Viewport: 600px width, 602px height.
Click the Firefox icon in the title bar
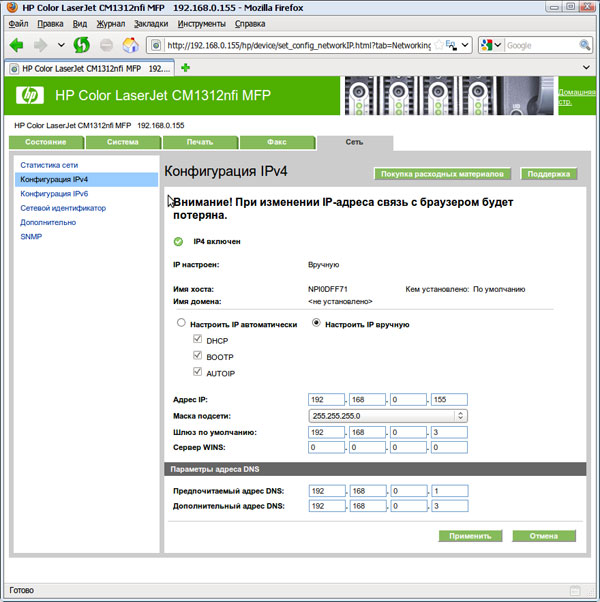coord(13,7)
